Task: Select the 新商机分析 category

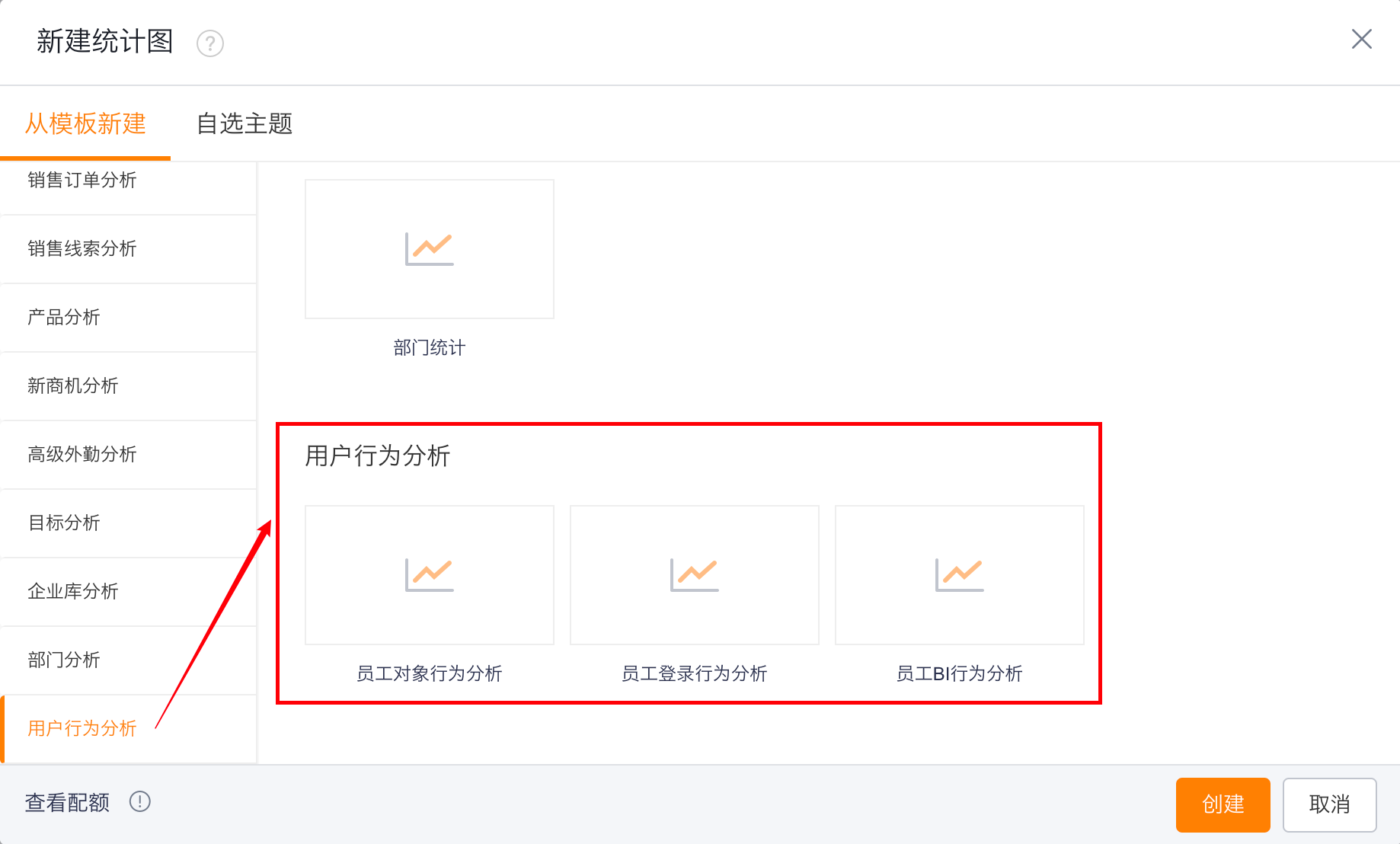Action: 72,386
